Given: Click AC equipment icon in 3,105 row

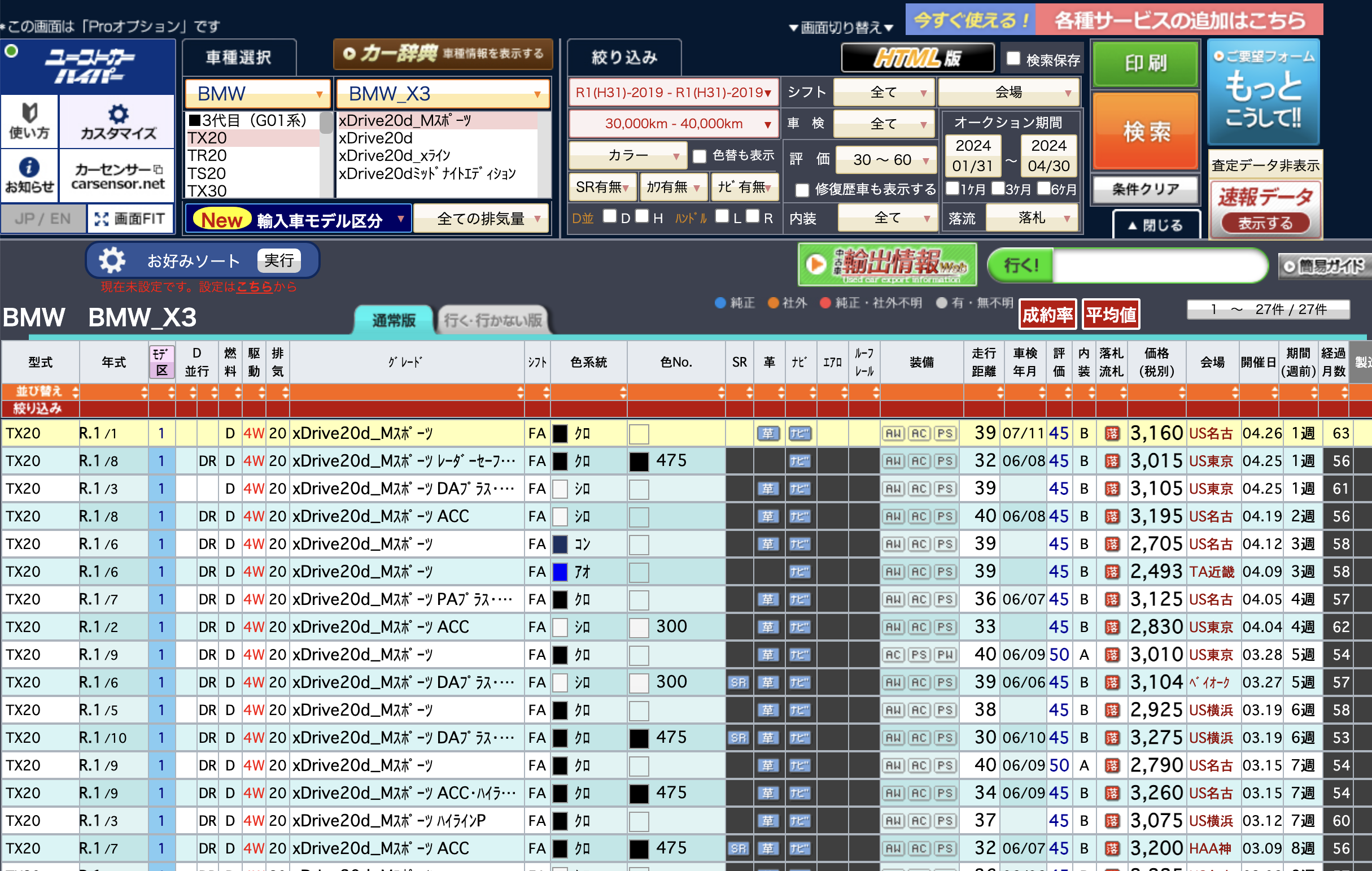Looking at the screenshot, I should 919,489.
